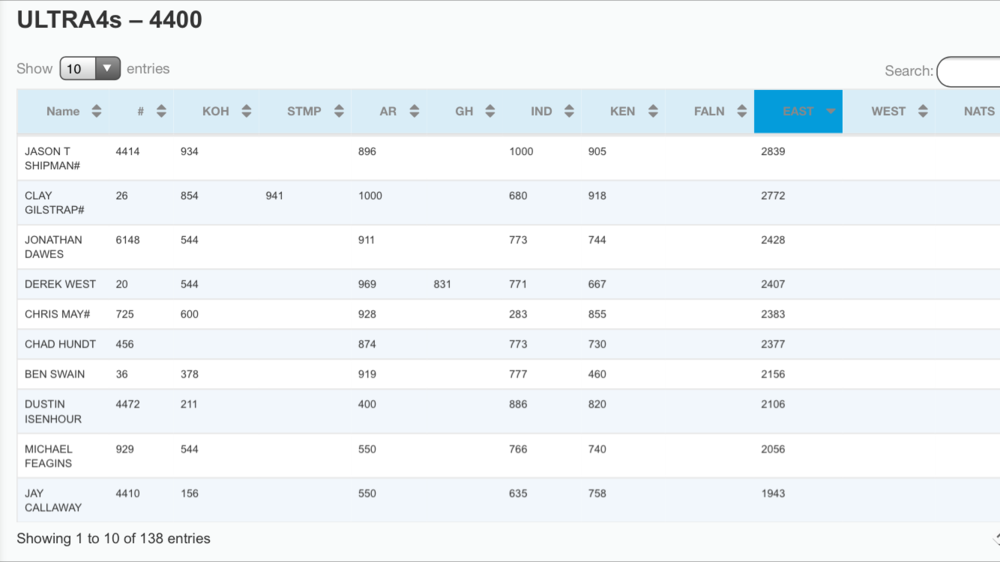Select the JASON T SHIPMAN# row name
The width and height of the screenshot is (1000, 562).
52,158
